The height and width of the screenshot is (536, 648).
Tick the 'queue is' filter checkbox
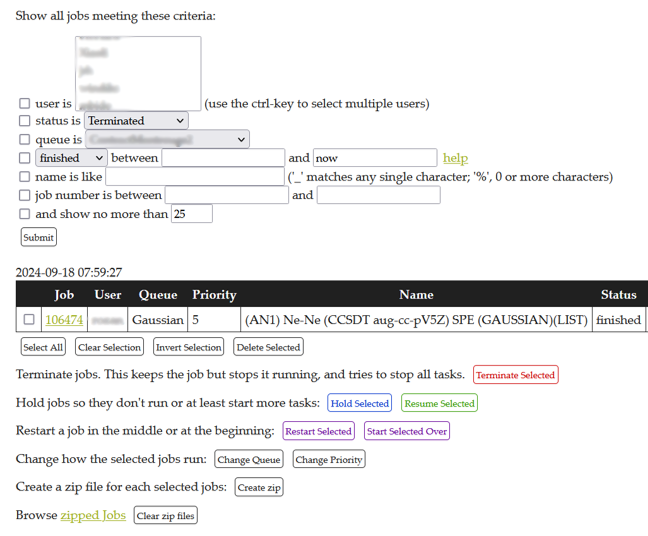click(25, 140)
